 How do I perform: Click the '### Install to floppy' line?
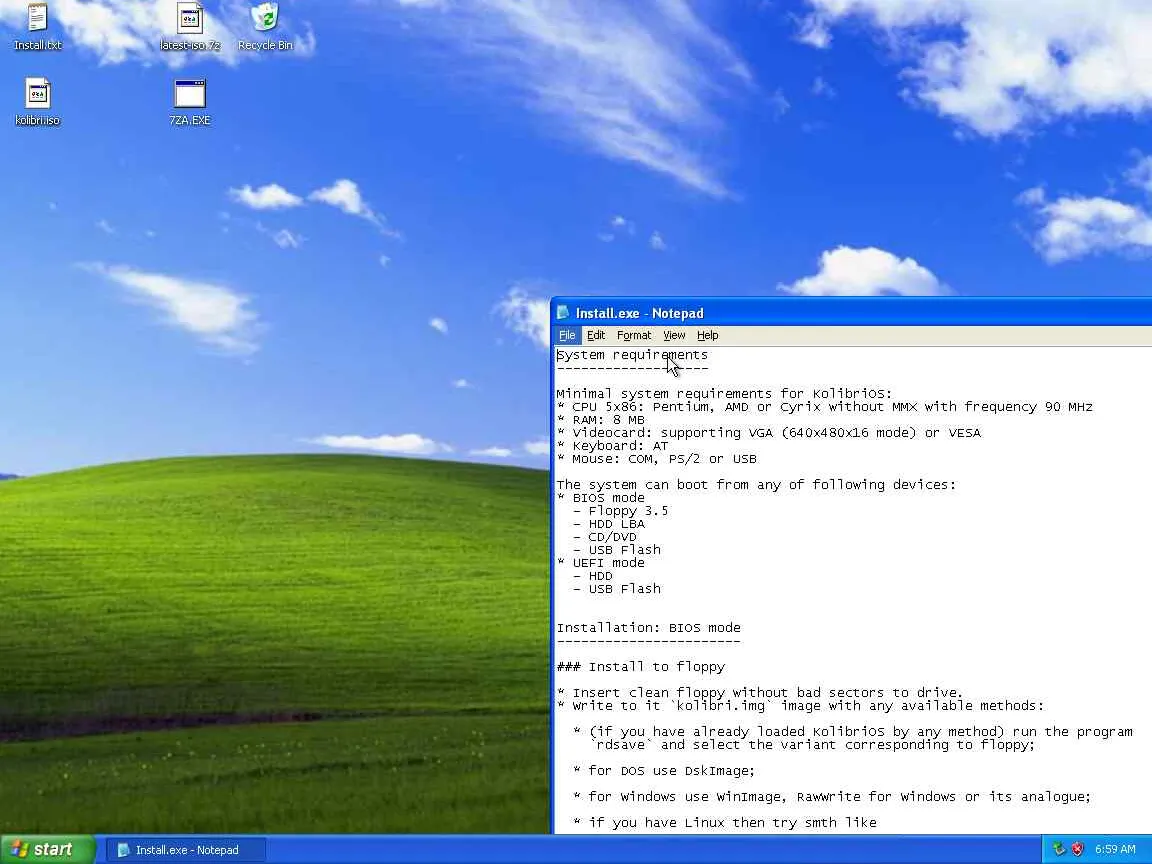tap(641, 667)
